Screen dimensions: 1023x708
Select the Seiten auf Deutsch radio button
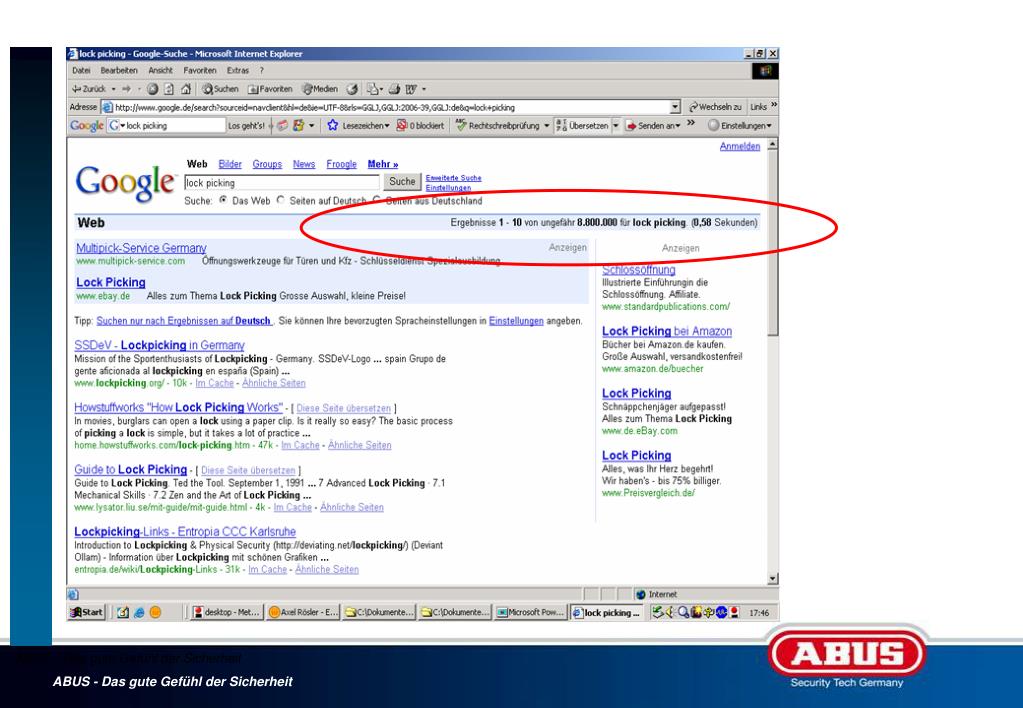coord(281,200)
